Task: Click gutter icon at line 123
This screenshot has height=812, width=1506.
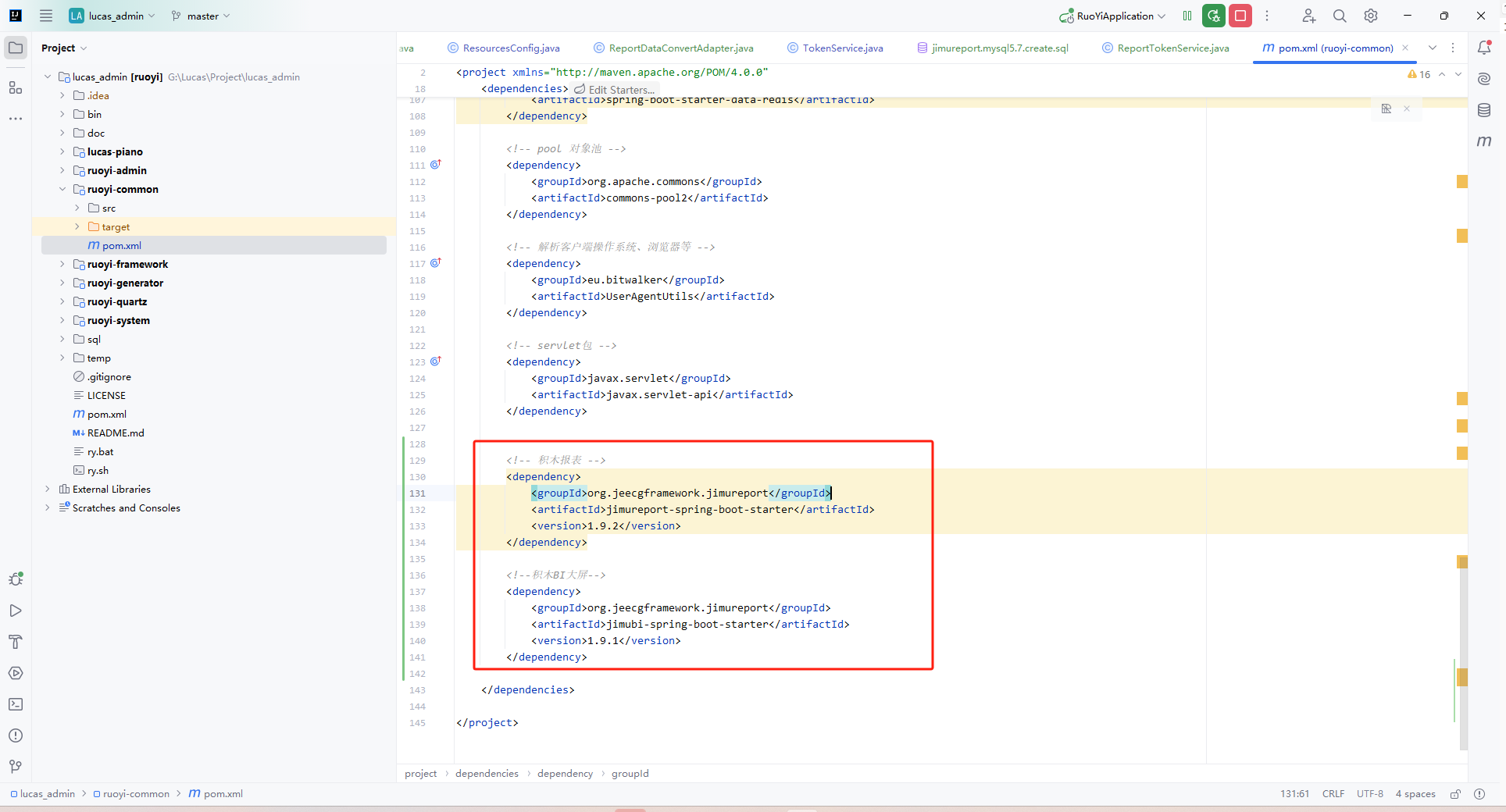Action: [x=436, y=361]
